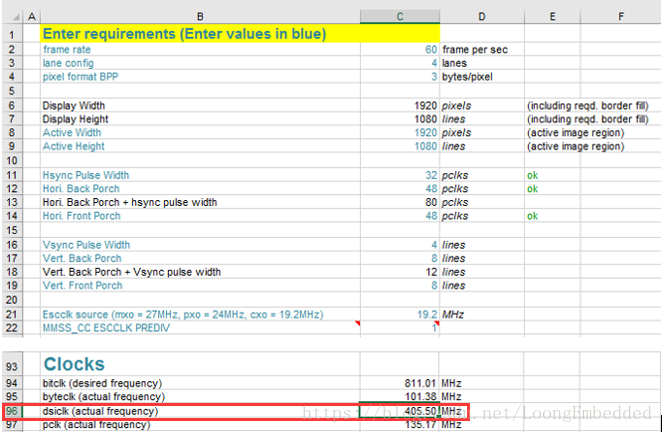Select dsiclk value 405.50

[400, 411]
